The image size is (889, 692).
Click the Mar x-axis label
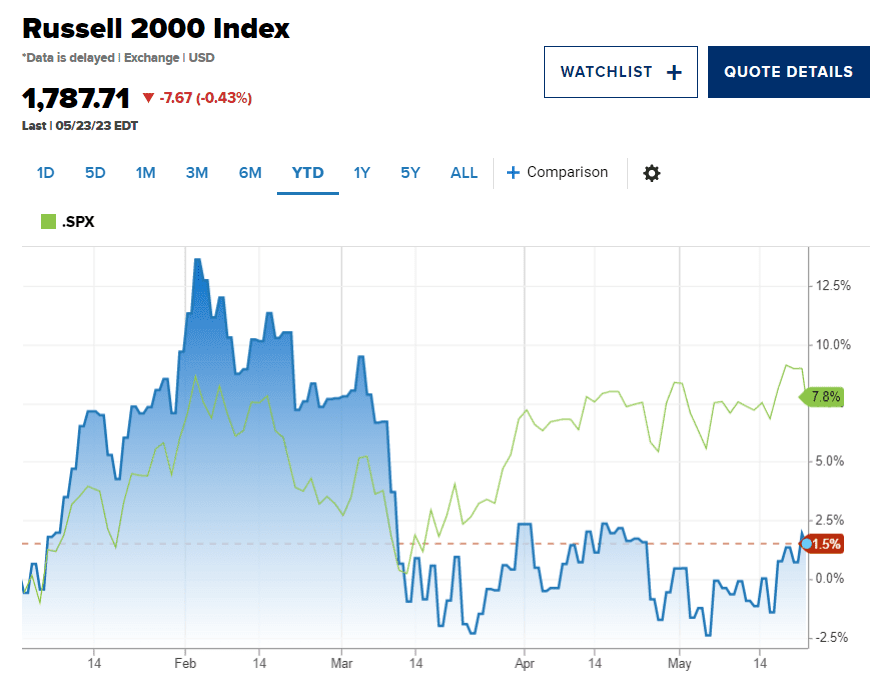(341, 663)
